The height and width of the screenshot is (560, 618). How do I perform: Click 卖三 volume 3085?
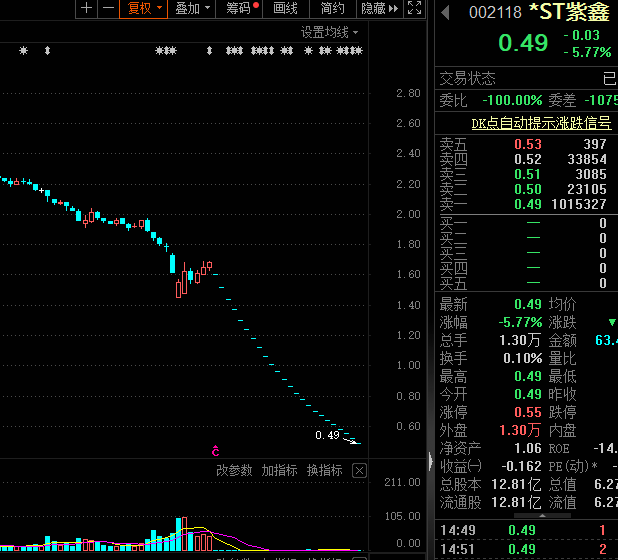pos(591,174)
